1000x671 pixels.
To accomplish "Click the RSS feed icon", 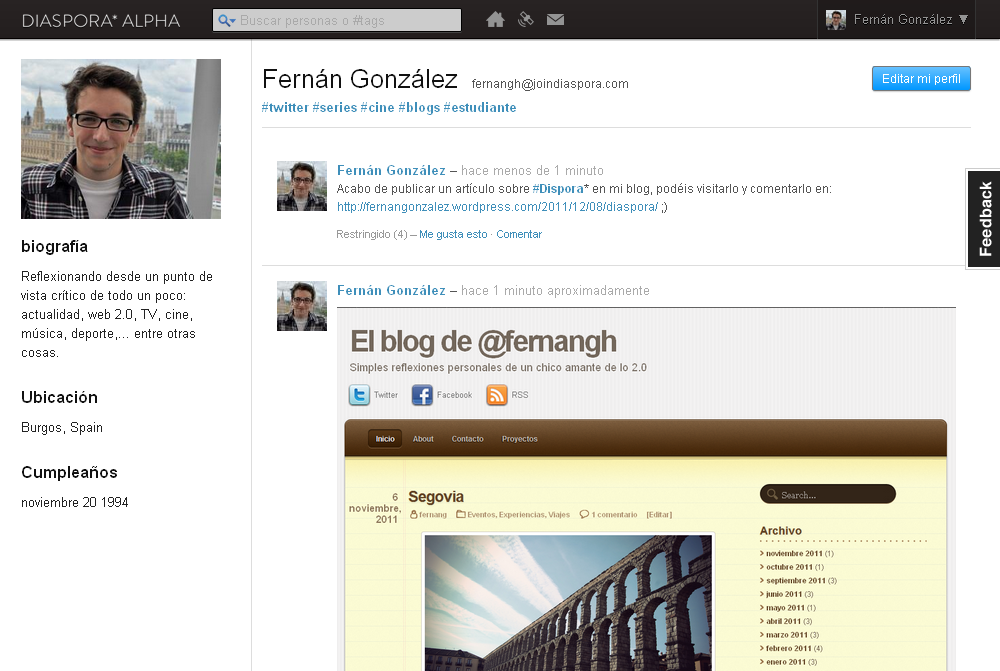I will click(x=497, y=395).
